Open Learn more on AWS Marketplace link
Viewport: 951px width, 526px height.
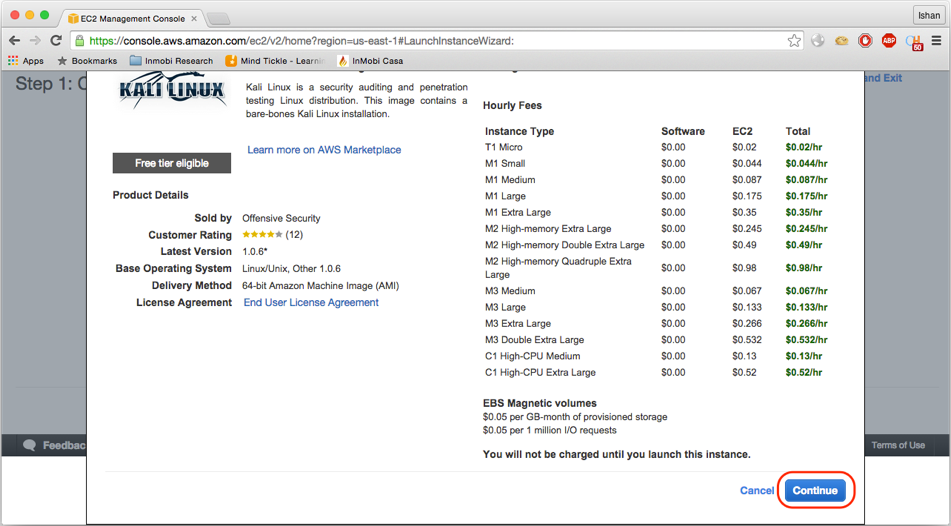[x=324, y=149]
